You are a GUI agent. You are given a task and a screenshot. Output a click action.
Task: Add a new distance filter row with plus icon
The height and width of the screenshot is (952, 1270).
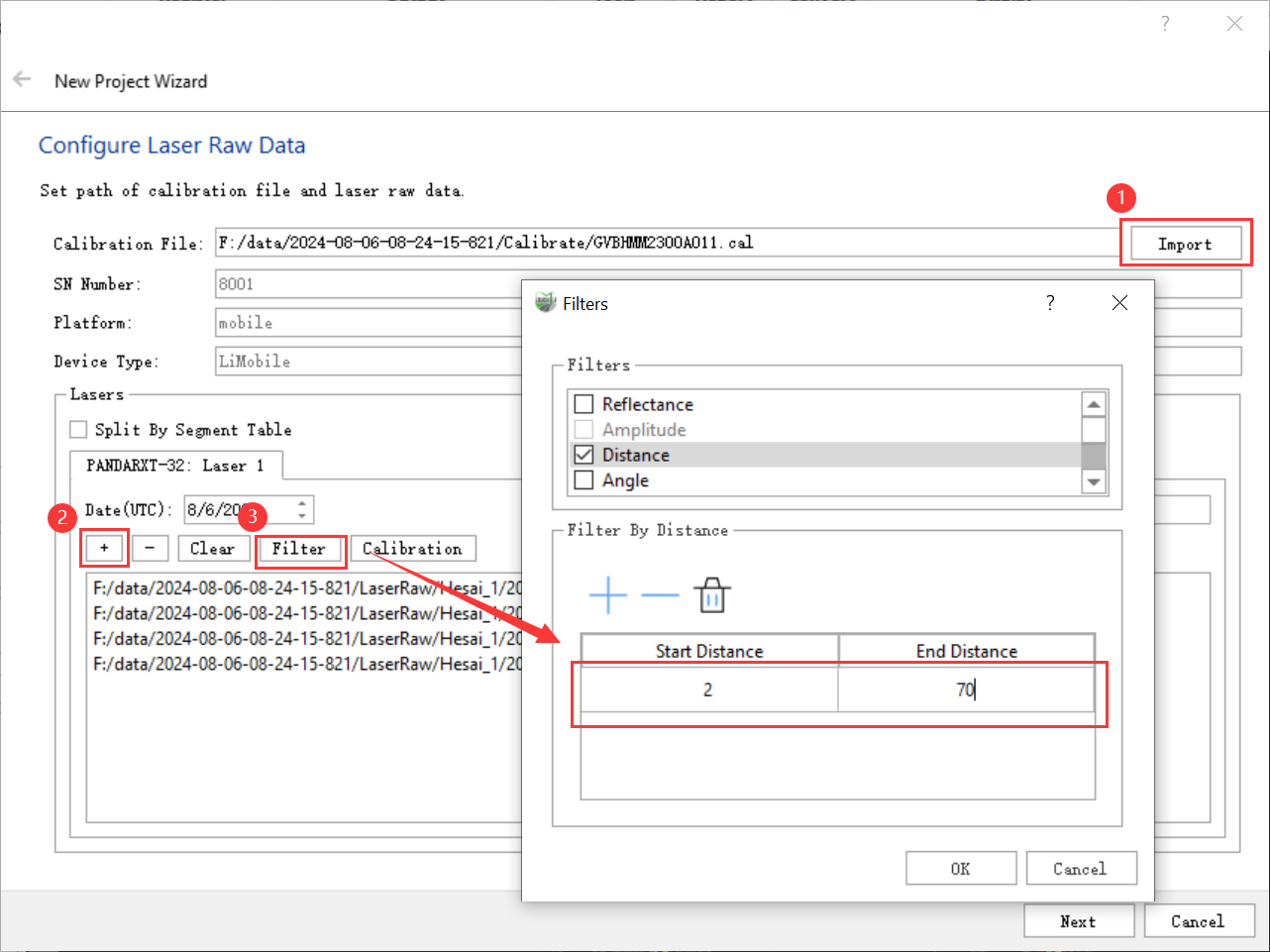(607, 594)
